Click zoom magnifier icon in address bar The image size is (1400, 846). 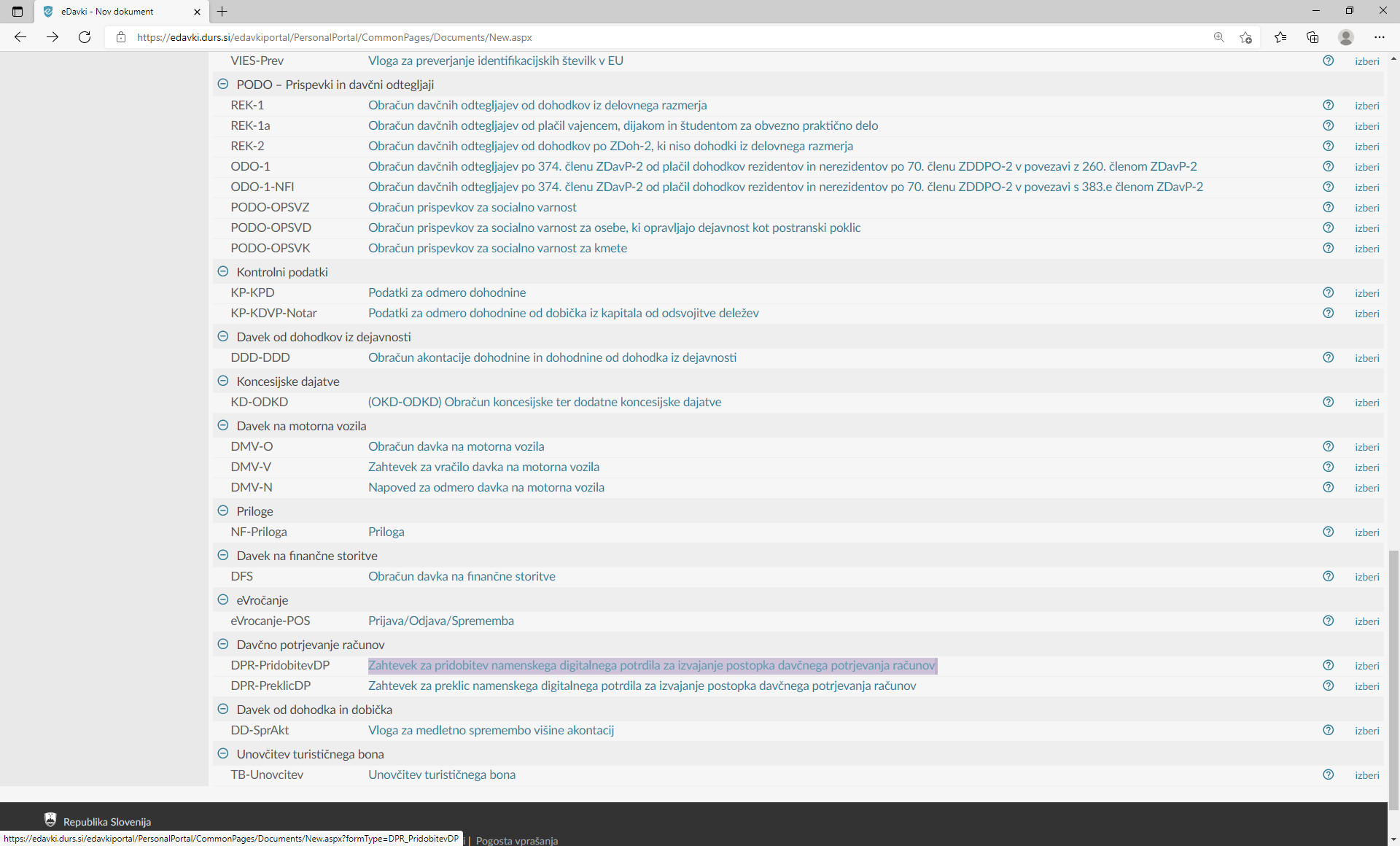pos(1218,37)
